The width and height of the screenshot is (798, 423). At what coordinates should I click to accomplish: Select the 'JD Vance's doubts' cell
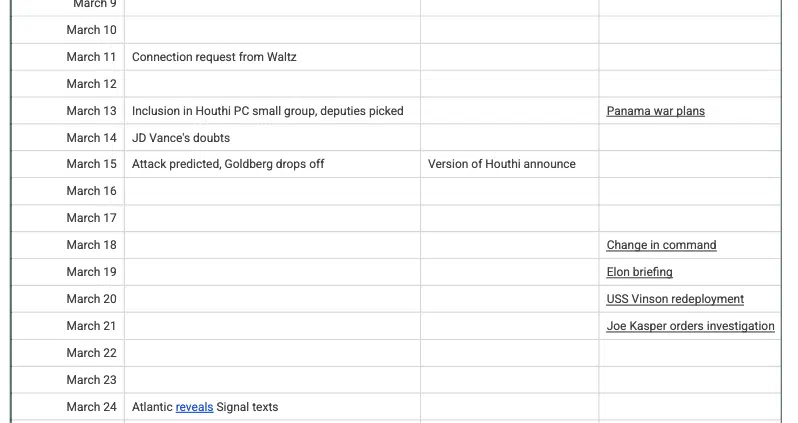(x=273, y=138)
